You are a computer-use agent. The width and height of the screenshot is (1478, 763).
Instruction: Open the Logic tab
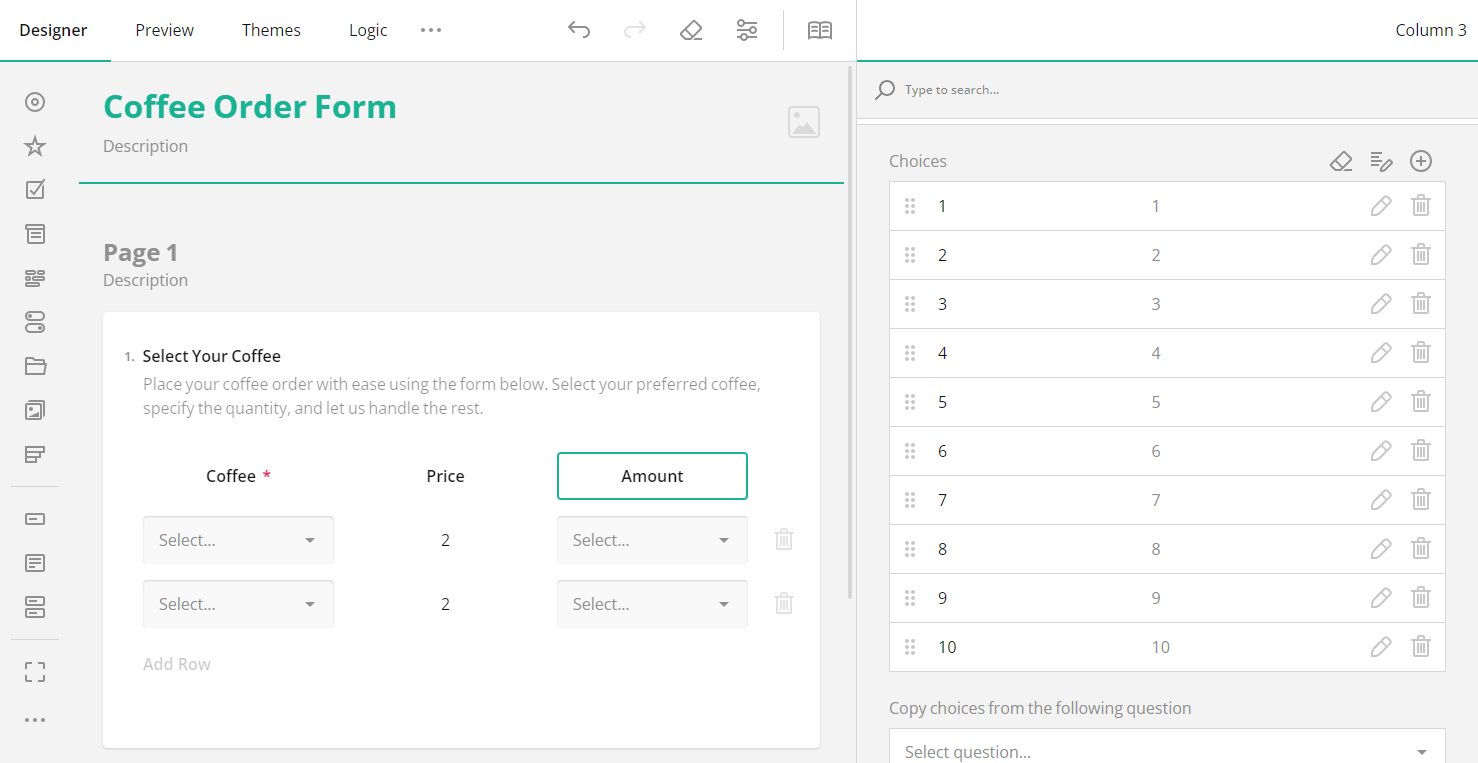coord(367,30)
